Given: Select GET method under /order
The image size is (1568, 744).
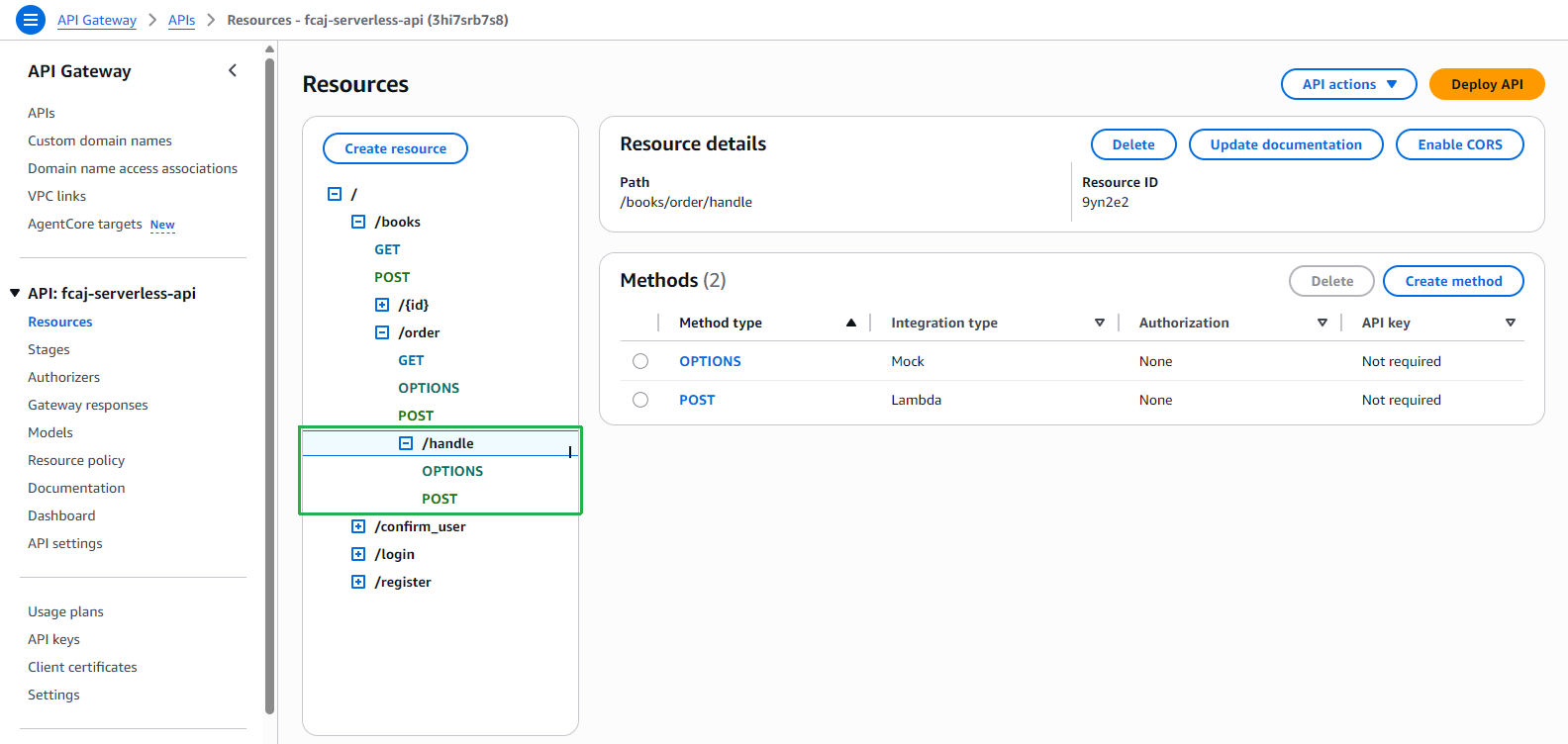Looking at the screenshot, I should pyautogui.click(x=411, y=360).
